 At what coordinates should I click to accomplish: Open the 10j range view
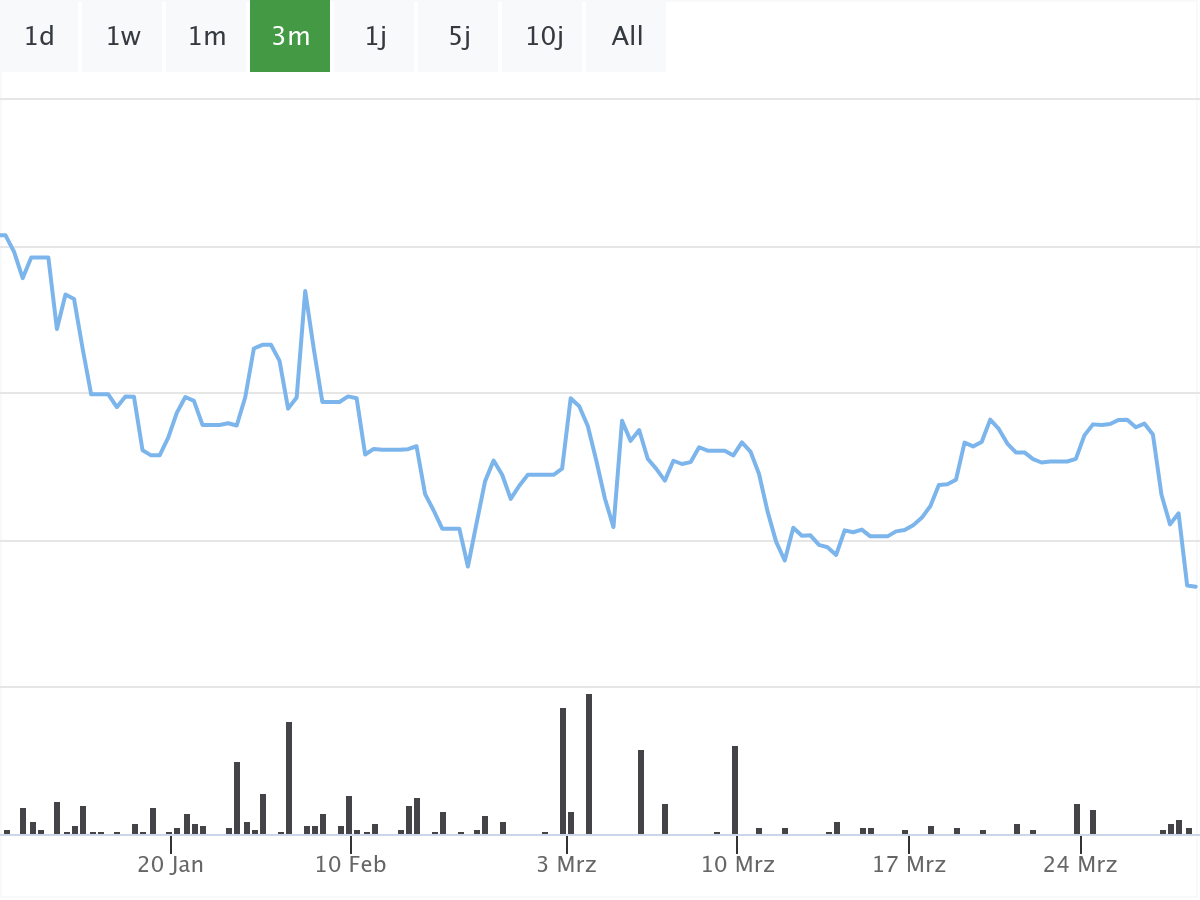coord(544,37)
